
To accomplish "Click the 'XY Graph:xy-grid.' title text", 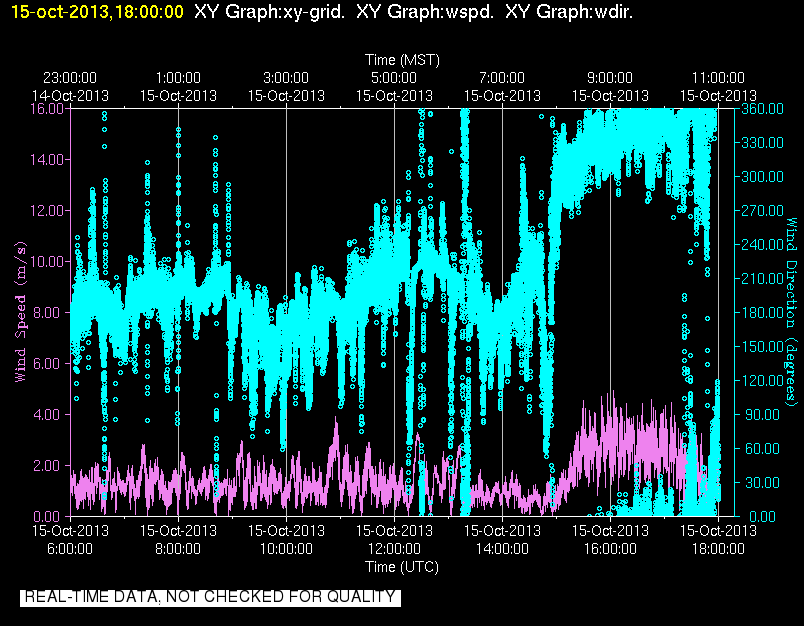I will [269, 11].
